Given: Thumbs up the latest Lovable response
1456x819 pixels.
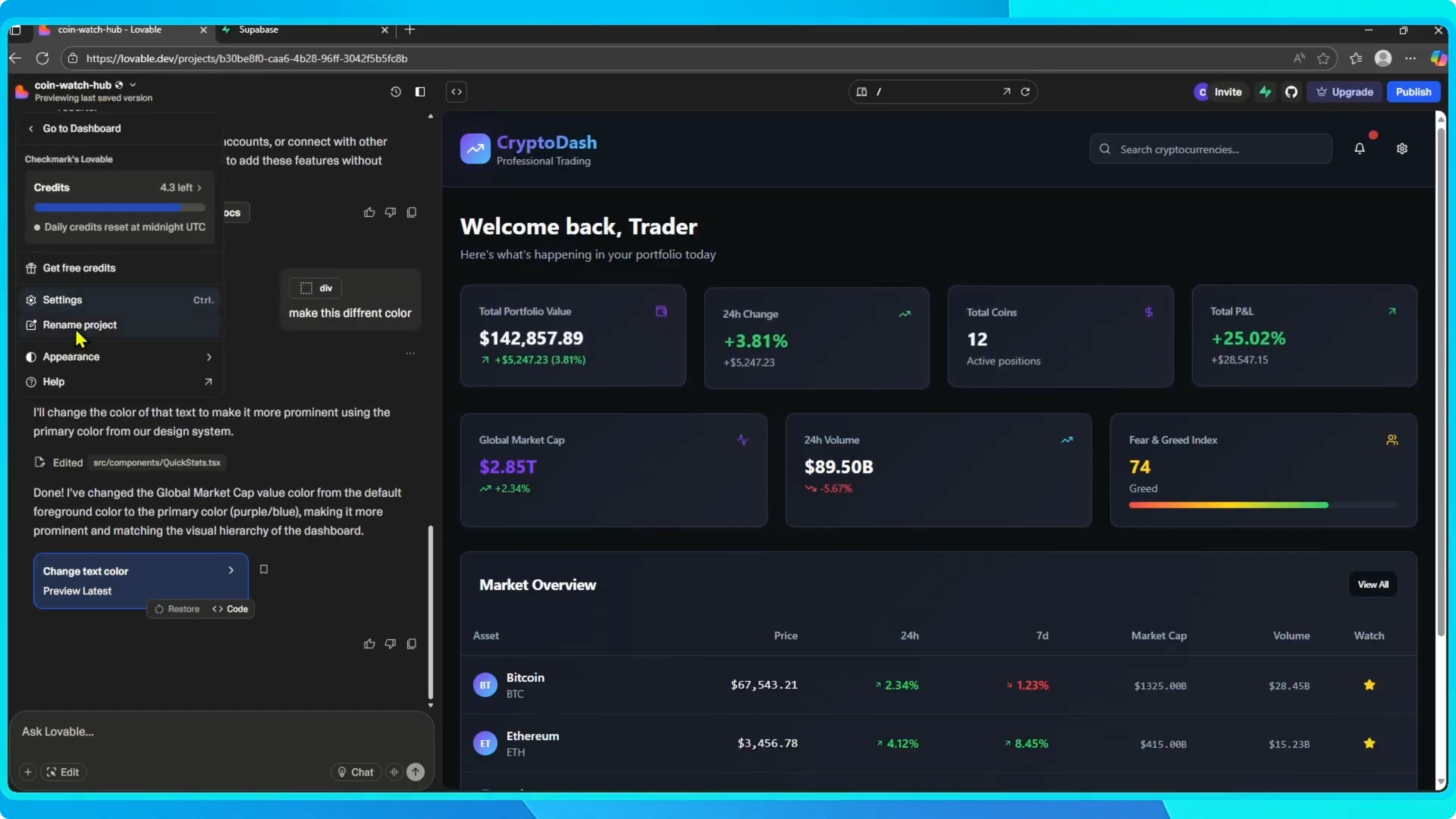Looking at the screenshot, I should coord(370,644).
